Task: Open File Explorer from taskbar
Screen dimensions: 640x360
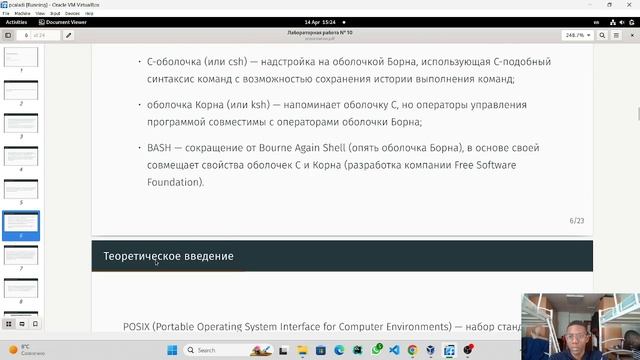Action: [302, 350]
